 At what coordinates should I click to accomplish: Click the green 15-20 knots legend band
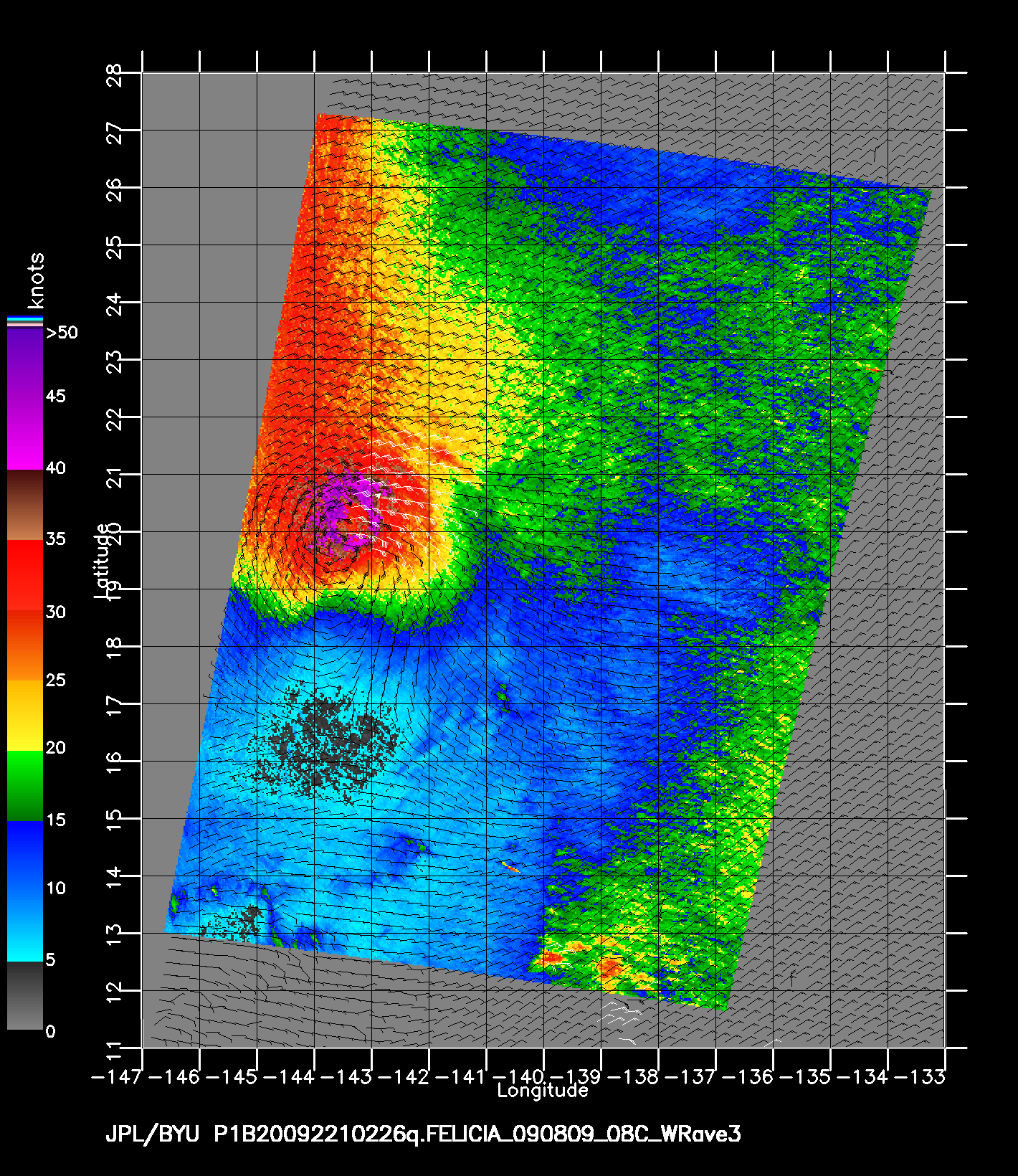click(x=25, y=785)
